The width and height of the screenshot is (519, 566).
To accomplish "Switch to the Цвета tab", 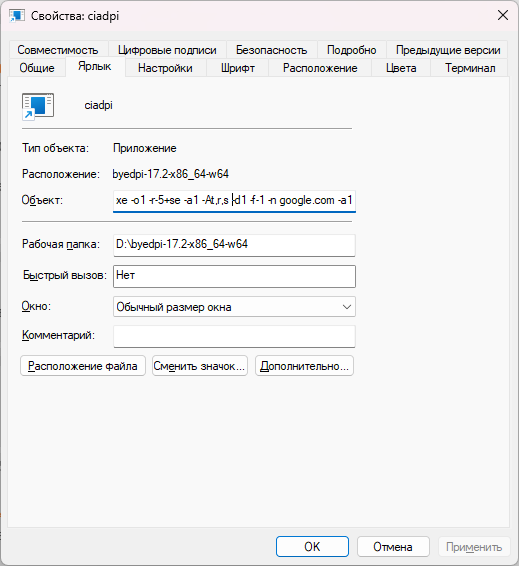I will (x=401, y=68).
